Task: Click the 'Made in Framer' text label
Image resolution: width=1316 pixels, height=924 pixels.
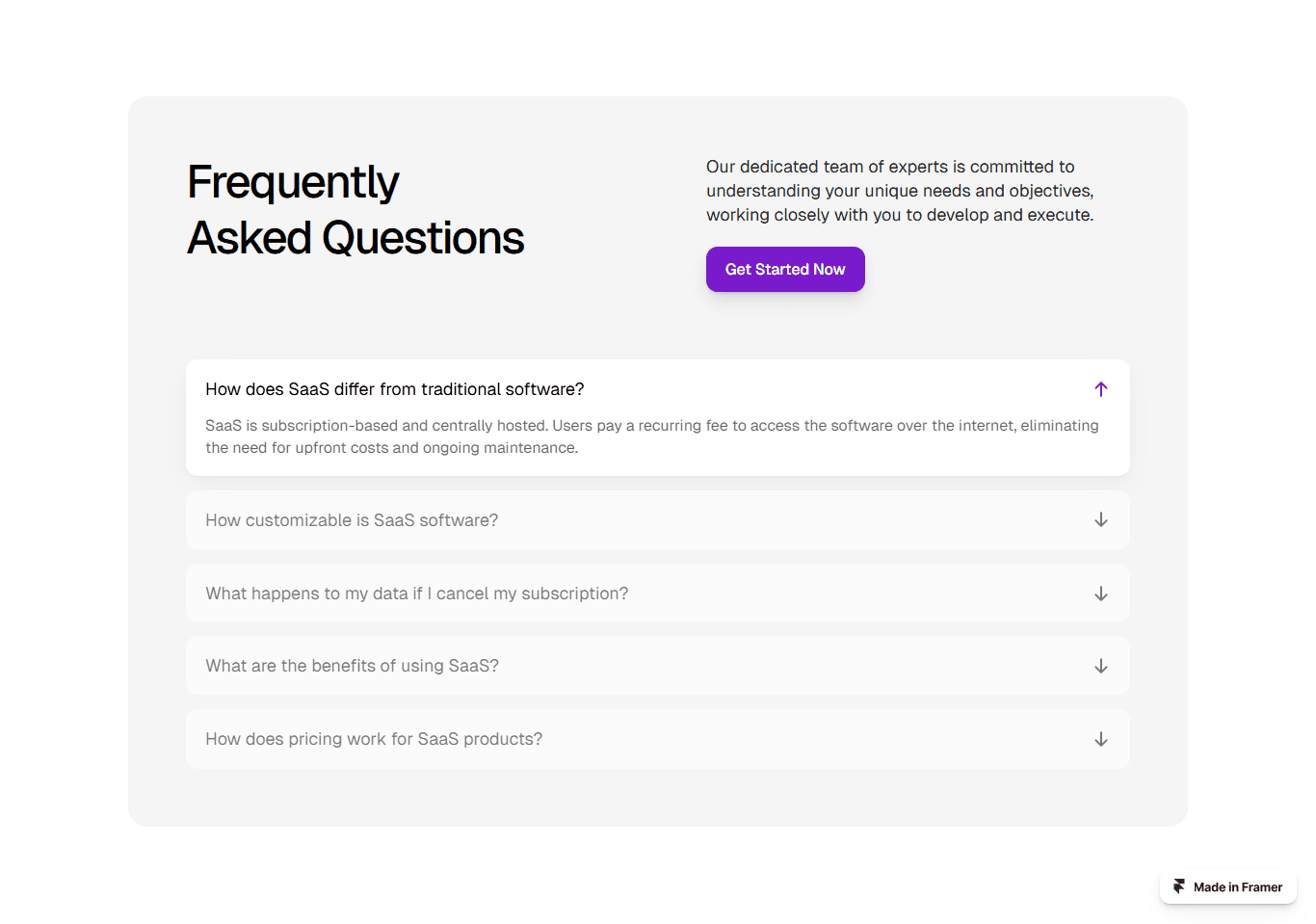Action: pos(1238,887)
